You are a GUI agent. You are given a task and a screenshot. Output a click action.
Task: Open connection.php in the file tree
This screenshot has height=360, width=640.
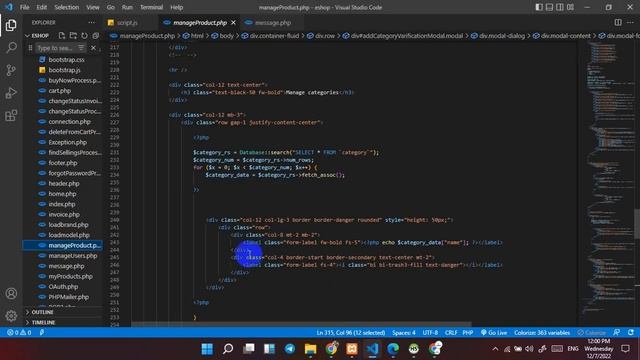pos(69,122)
